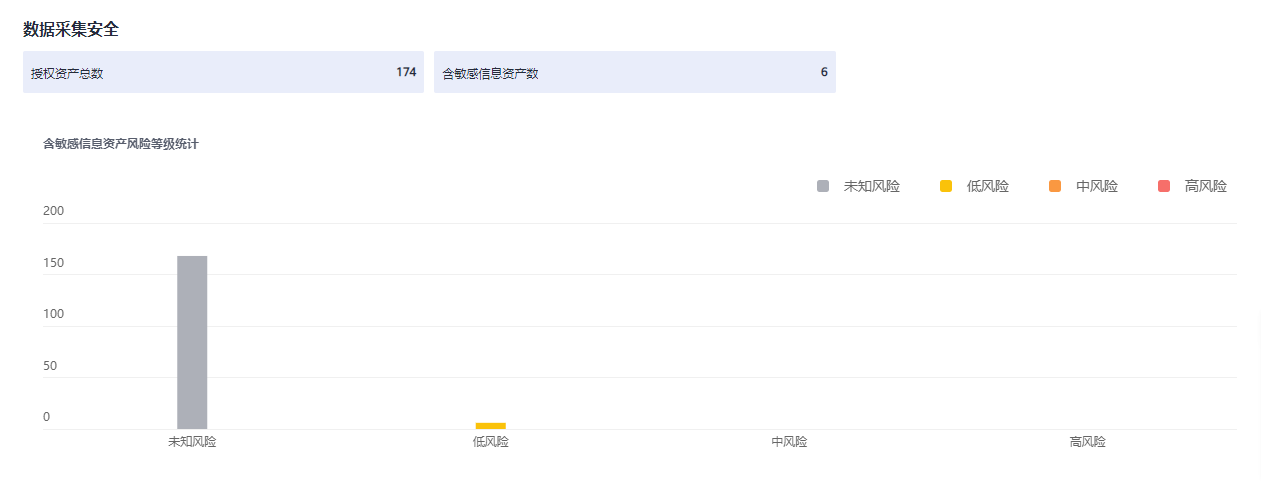
Task: Click the 含敏感信息资产风险等级统计 chart title
Action: tap(121, 144)
